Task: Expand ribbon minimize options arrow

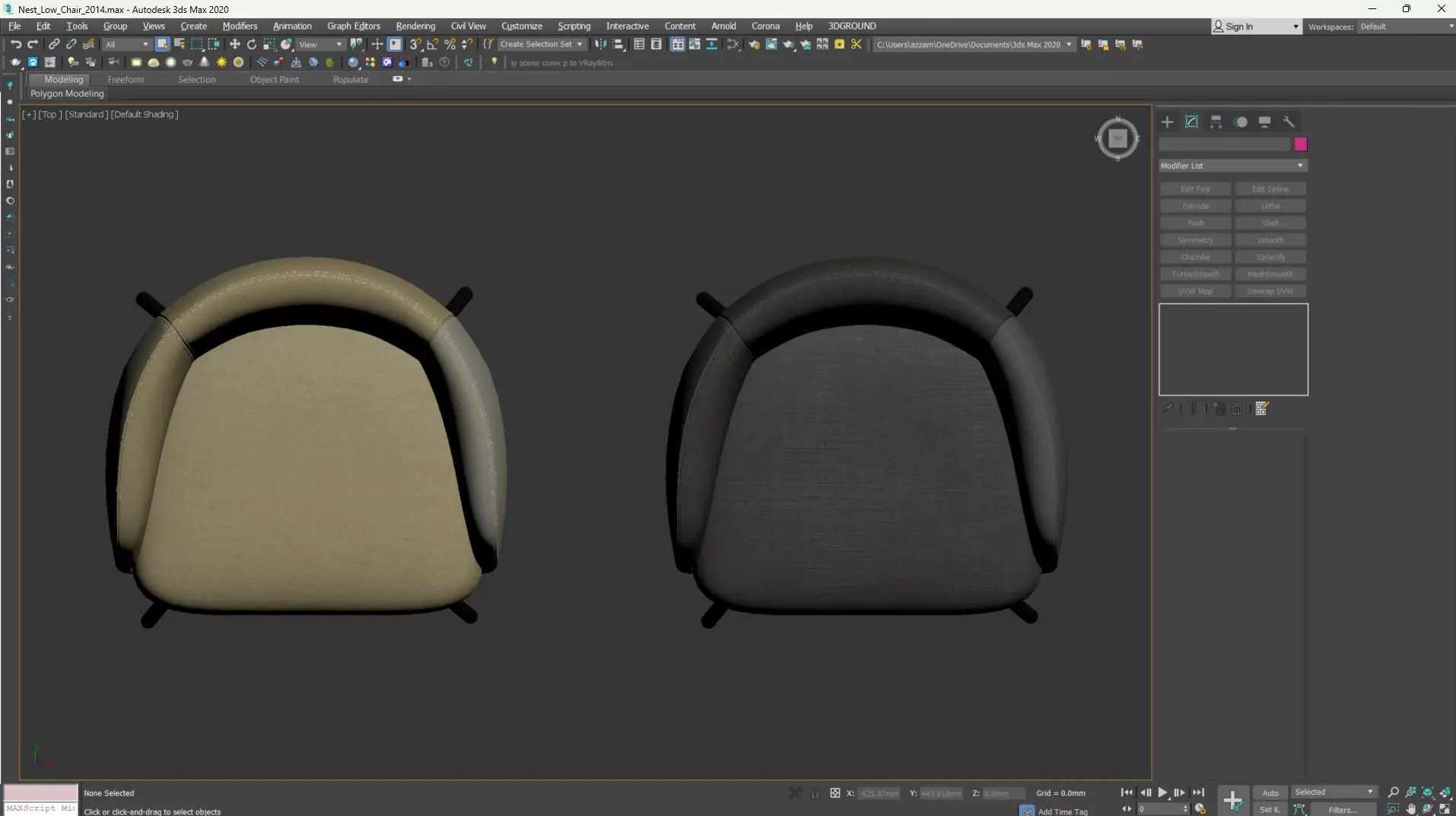Action: pos(409,79)
